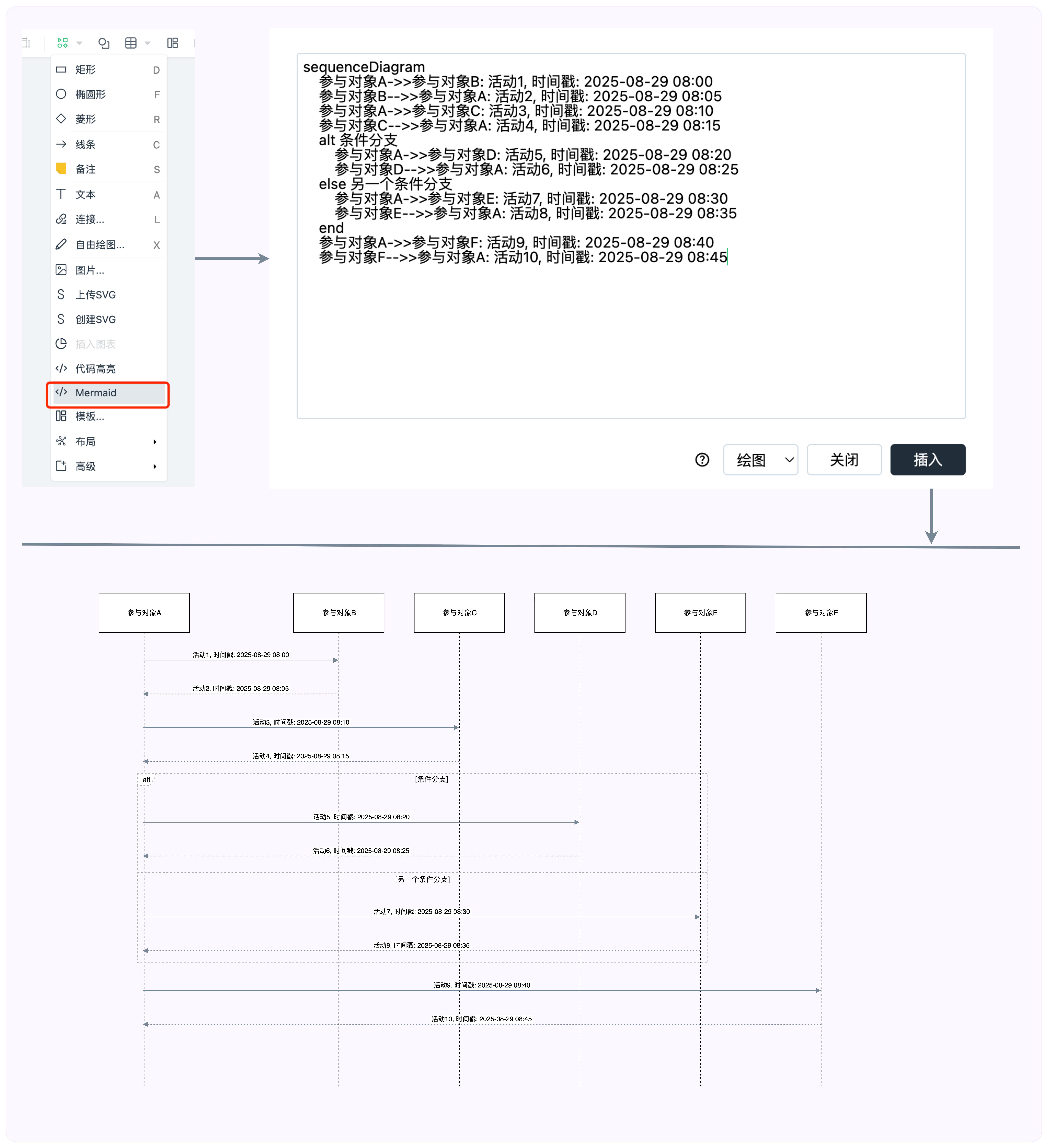Click the pencil icon for 自由绘图
Image resolution: width=1049 pixels, height=1148 pixels.
pos(61,244)
